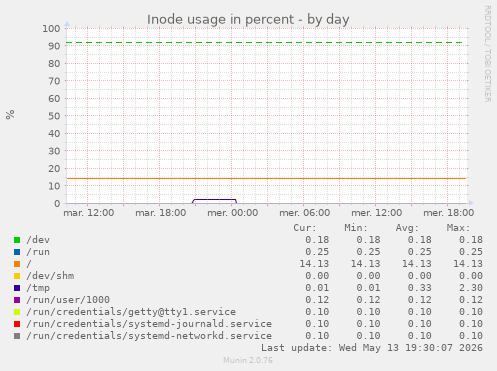497x371 pixels.
Task: Click the 'mar. 12:00' x-axis label
Action: [x=89, y=213]
